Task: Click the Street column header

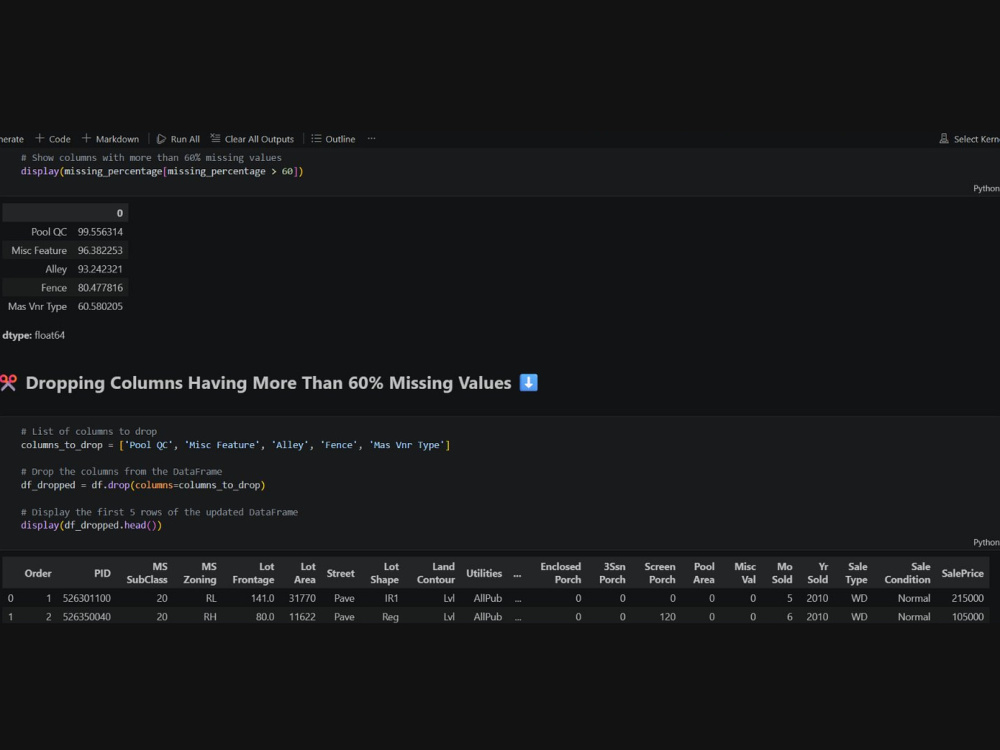Action: coord(341,573)
